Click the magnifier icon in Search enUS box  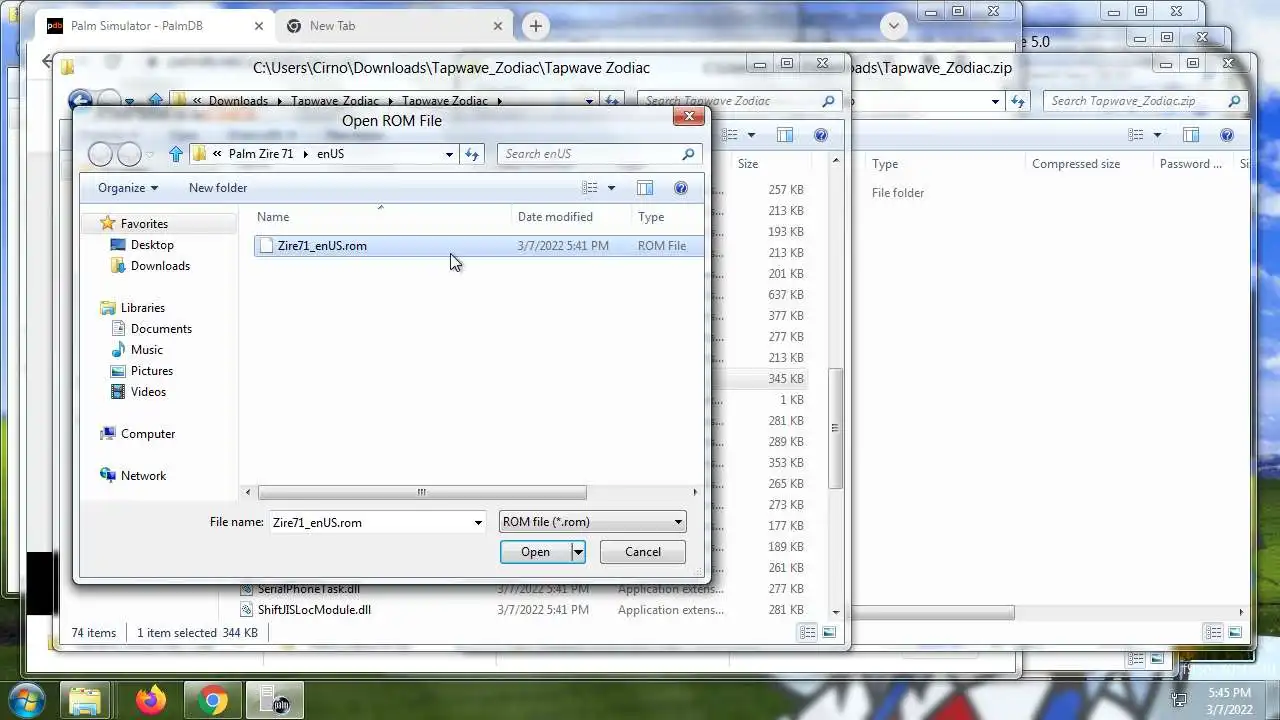point(688,154)
